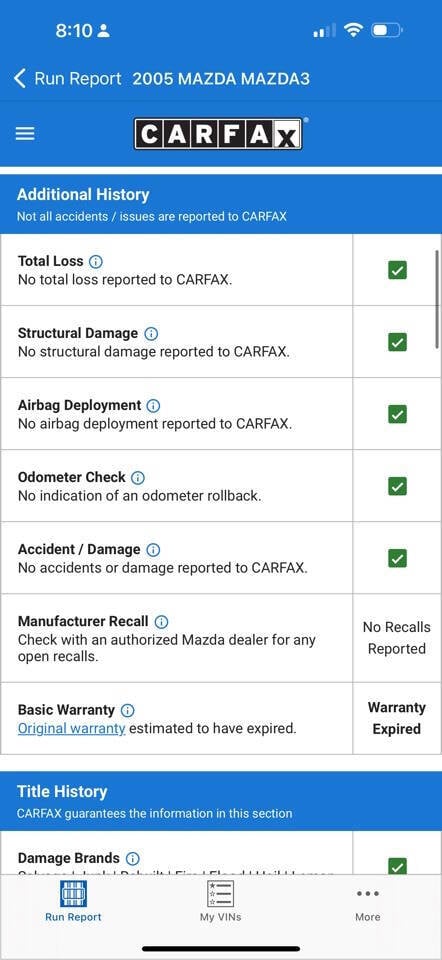Viewport: 442px width, 960px height.
Task: Tap the Airbag Deployment info icon
Action: [x=154, y=405]
